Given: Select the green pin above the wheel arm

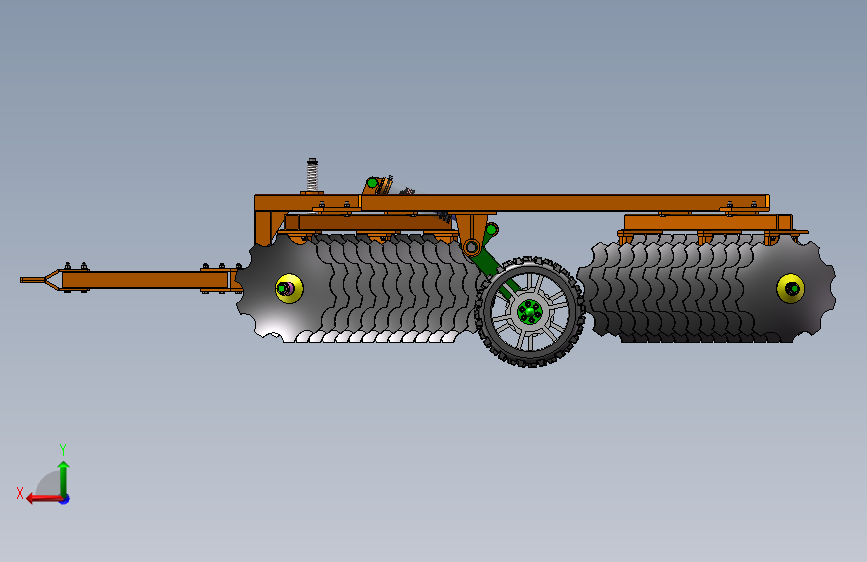Looking at the screenshot, I should tap(491, 229).
